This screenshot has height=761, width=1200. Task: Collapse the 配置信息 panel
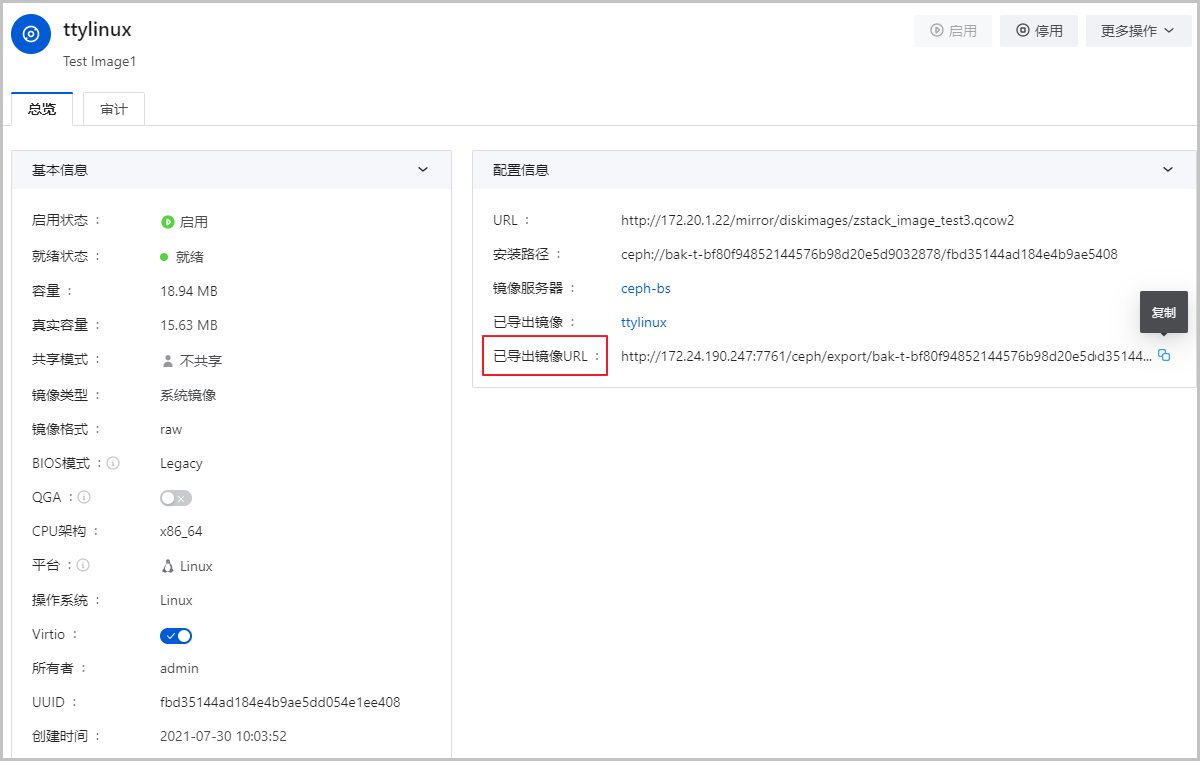1168,170
